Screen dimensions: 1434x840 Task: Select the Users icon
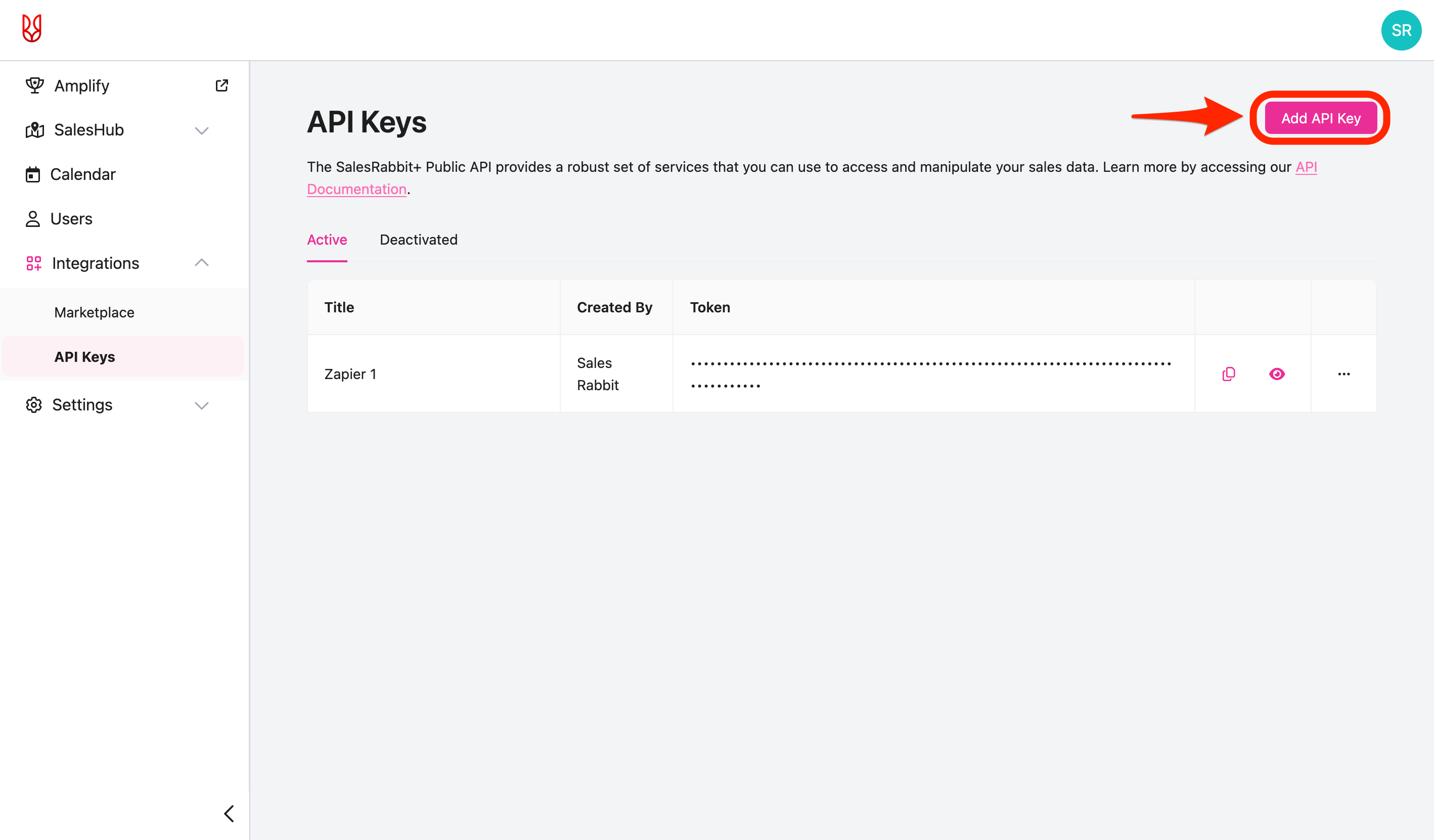(x=33, y=218)
